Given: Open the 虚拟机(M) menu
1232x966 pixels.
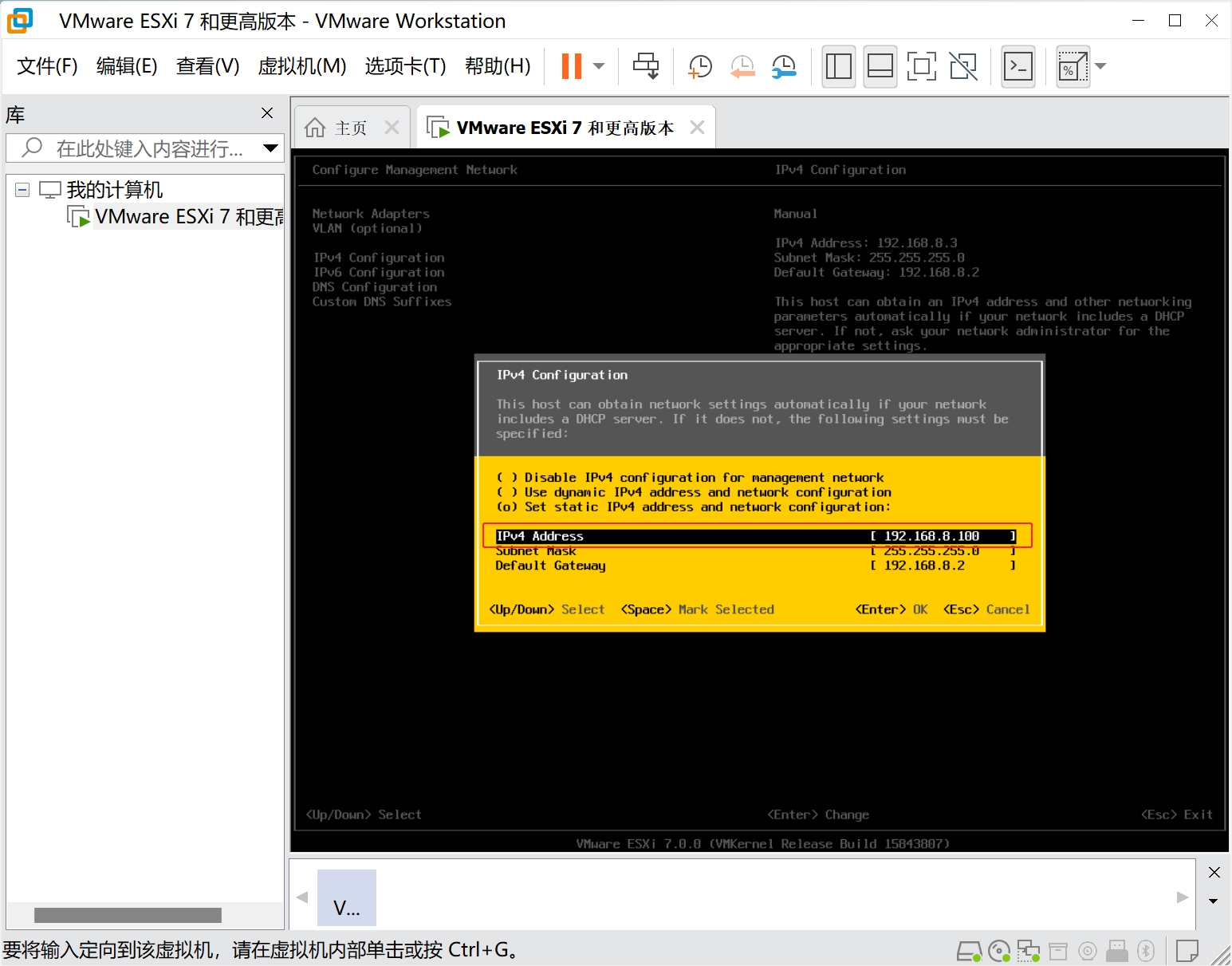Looking at the screenshot, I should 301,66.
